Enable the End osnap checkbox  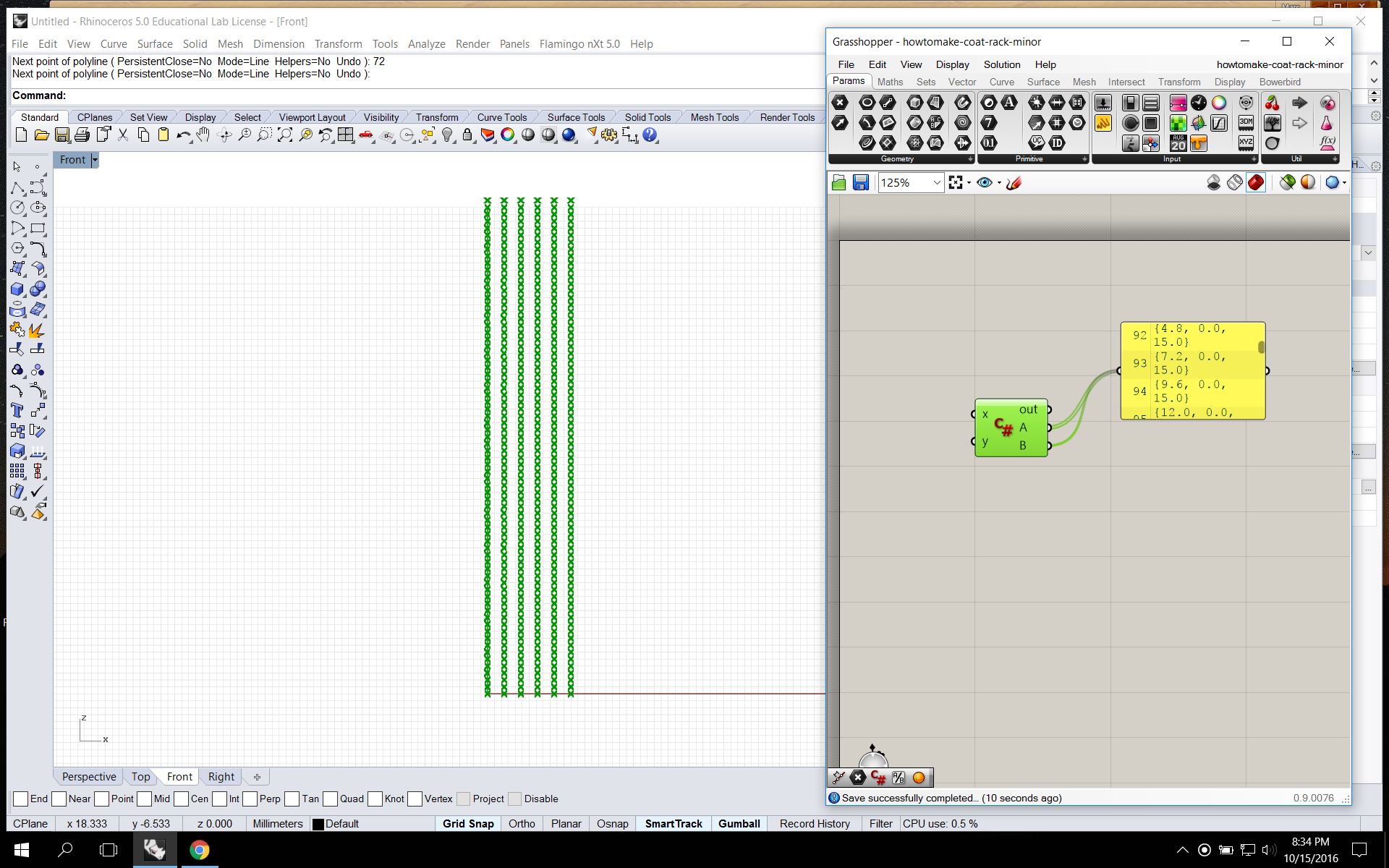coord(21,799)
